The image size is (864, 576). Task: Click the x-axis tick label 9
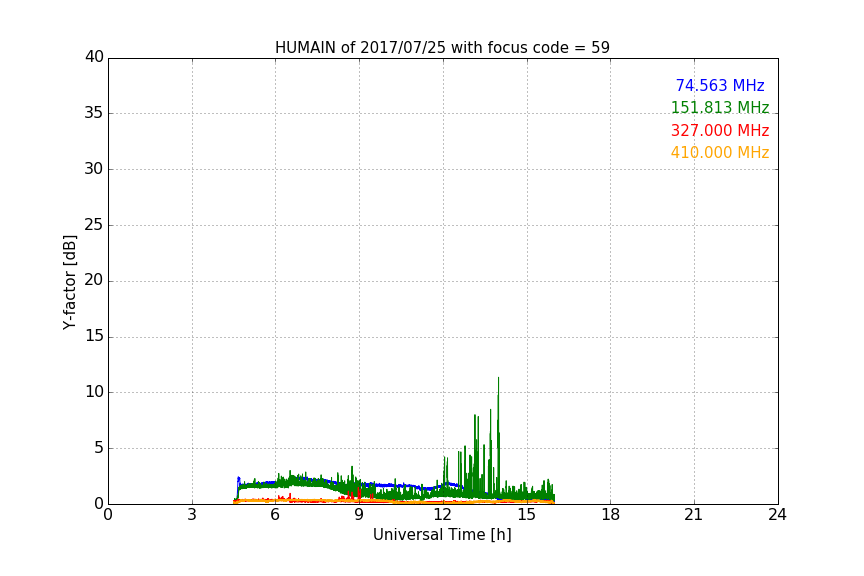point(359,515)
